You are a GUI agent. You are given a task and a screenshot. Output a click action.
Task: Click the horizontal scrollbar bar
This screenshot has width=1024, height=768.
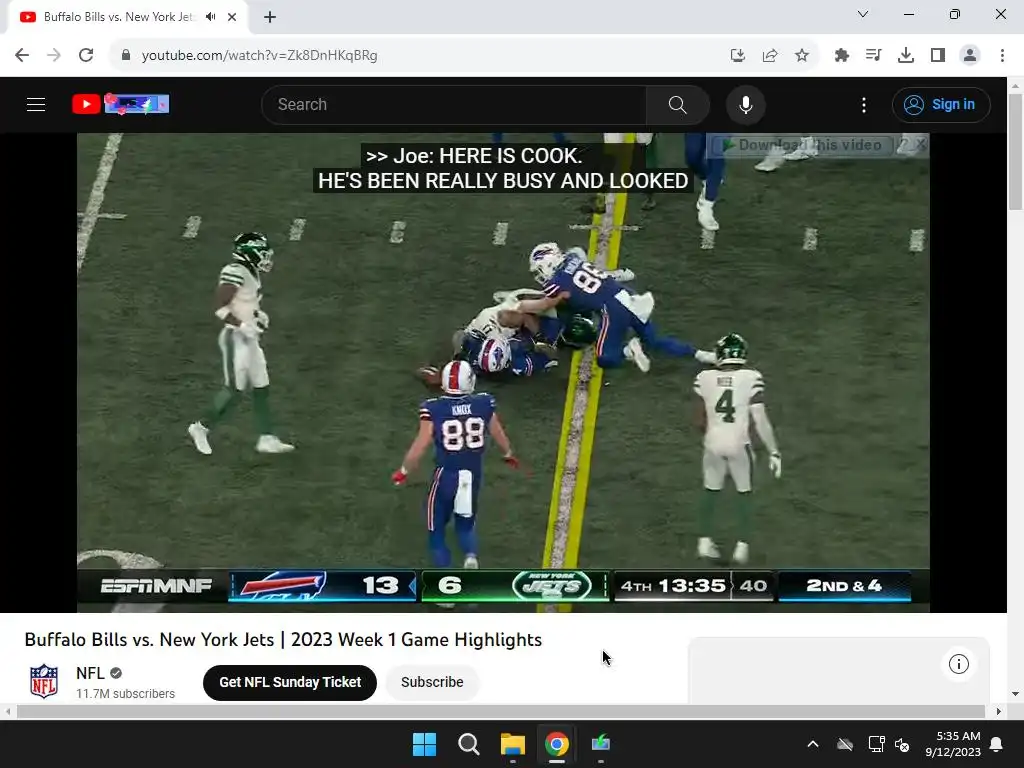(500, 711)
